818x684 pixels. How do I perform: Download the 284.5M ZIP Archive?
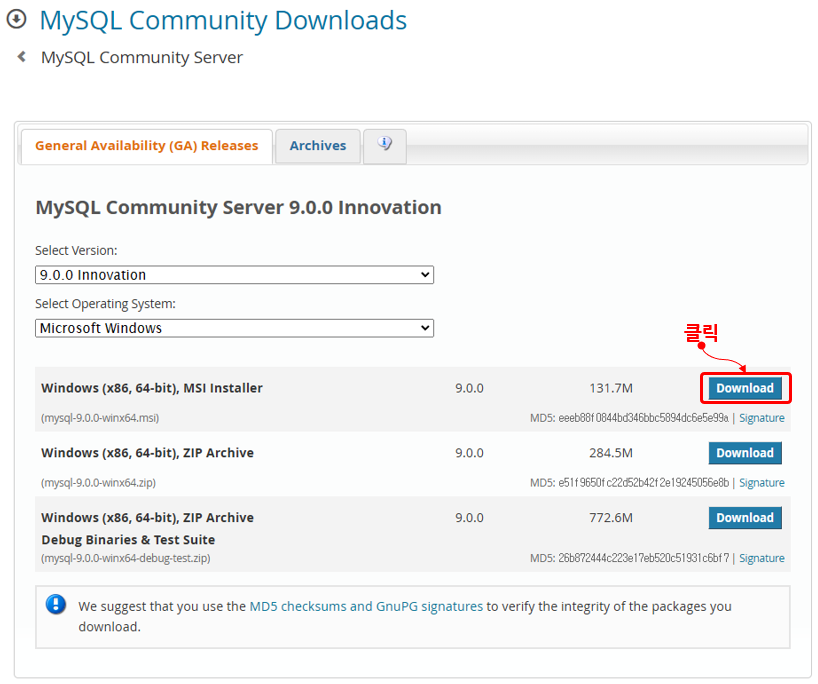pyautogui.click(x=745, y=453)
